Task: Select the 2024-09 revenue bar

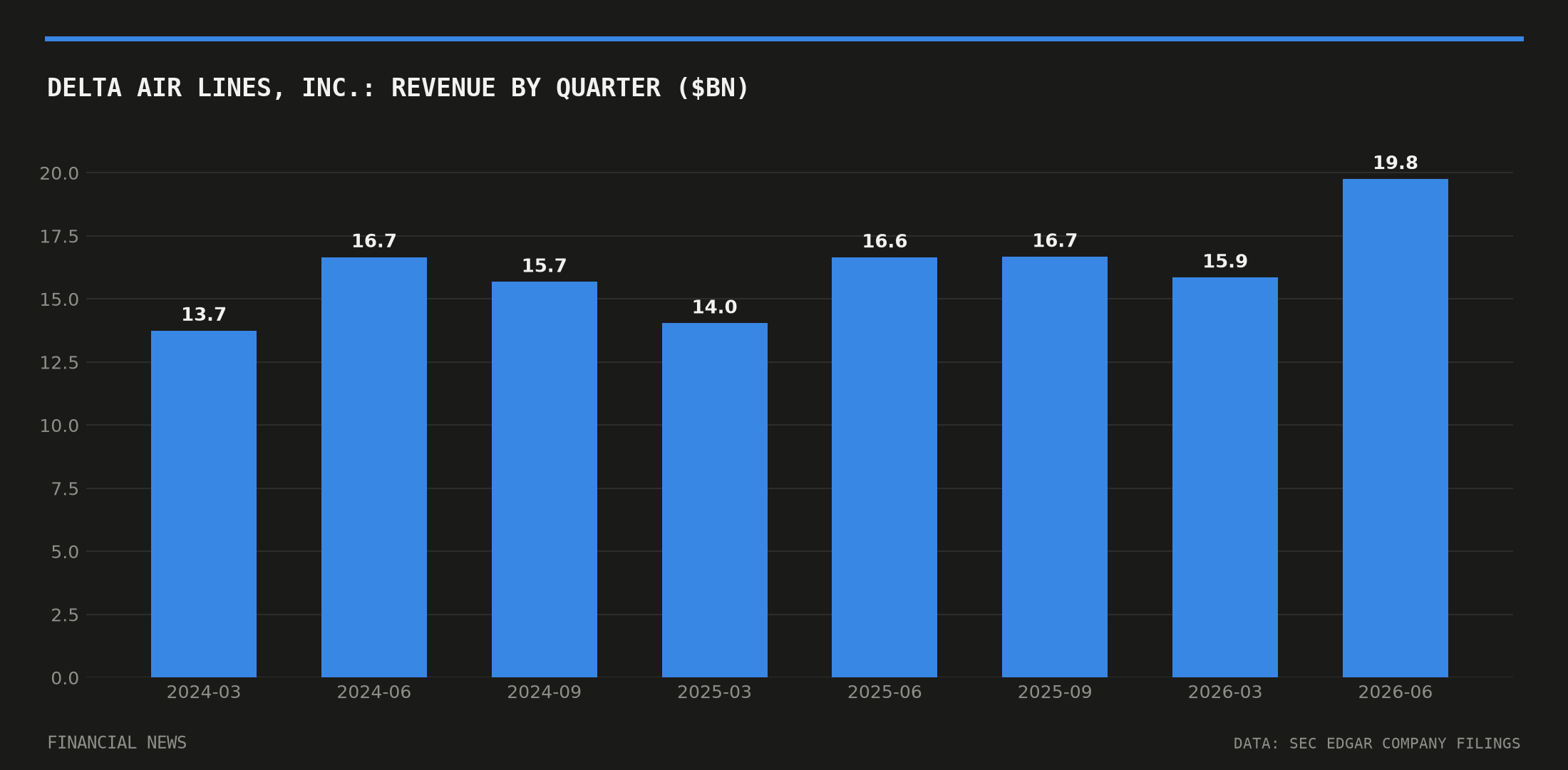Action: 545,479
